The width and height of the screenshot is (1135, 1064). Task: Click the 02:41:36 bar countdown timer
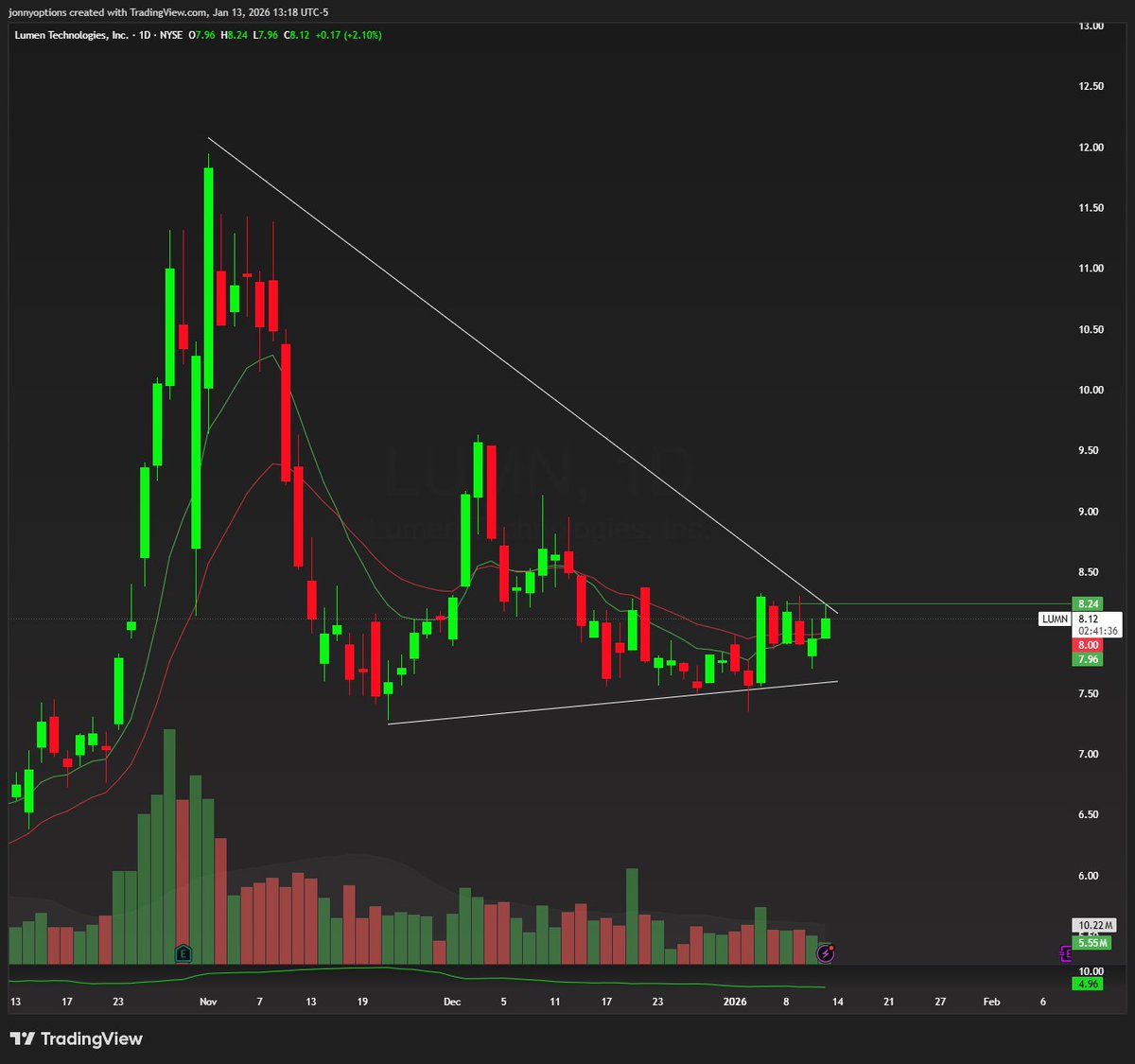(1097, 631)
